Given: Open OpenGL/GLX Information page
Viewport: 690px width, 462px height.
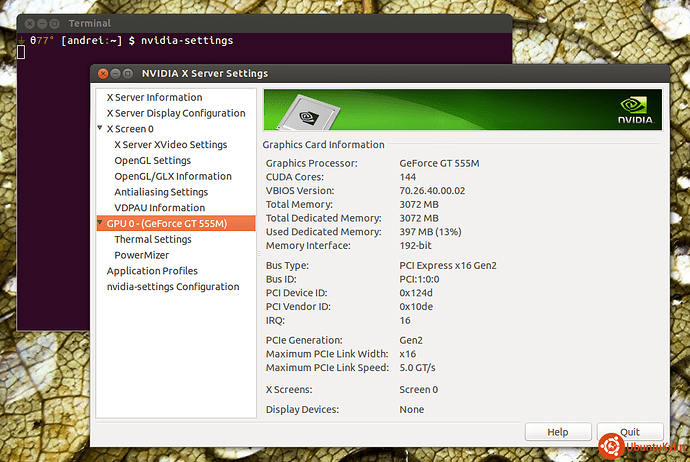Looking at the screenshot, I should tap(173, 176).
